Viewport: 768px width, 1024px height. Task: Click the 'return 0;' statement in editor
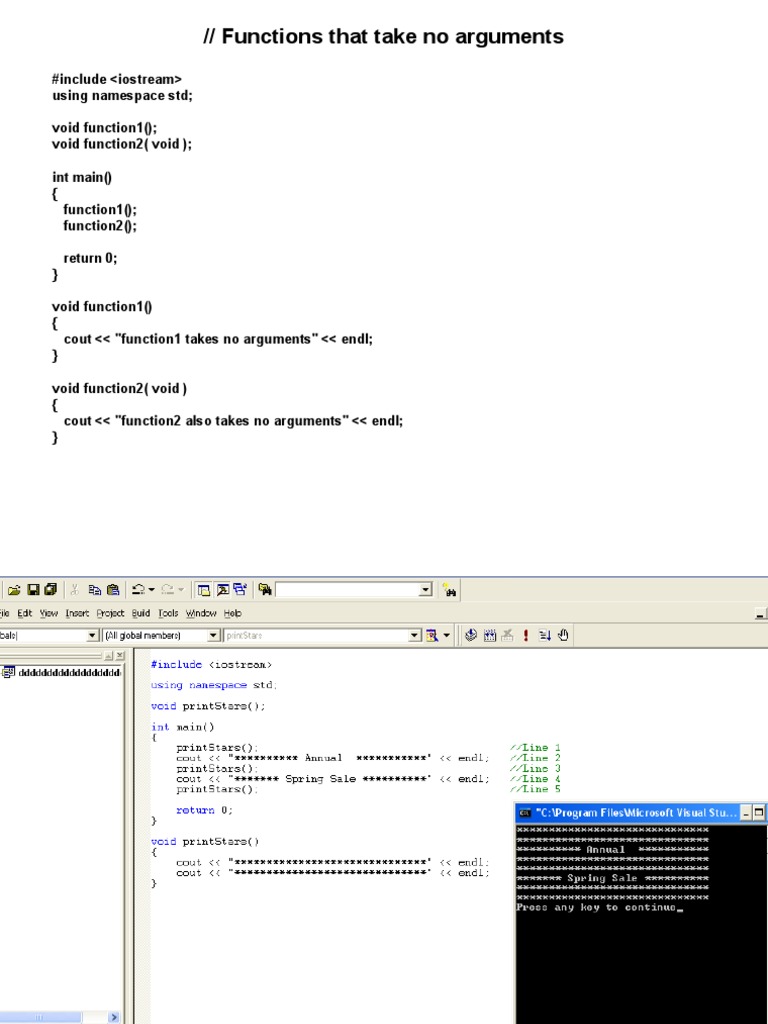204,810
